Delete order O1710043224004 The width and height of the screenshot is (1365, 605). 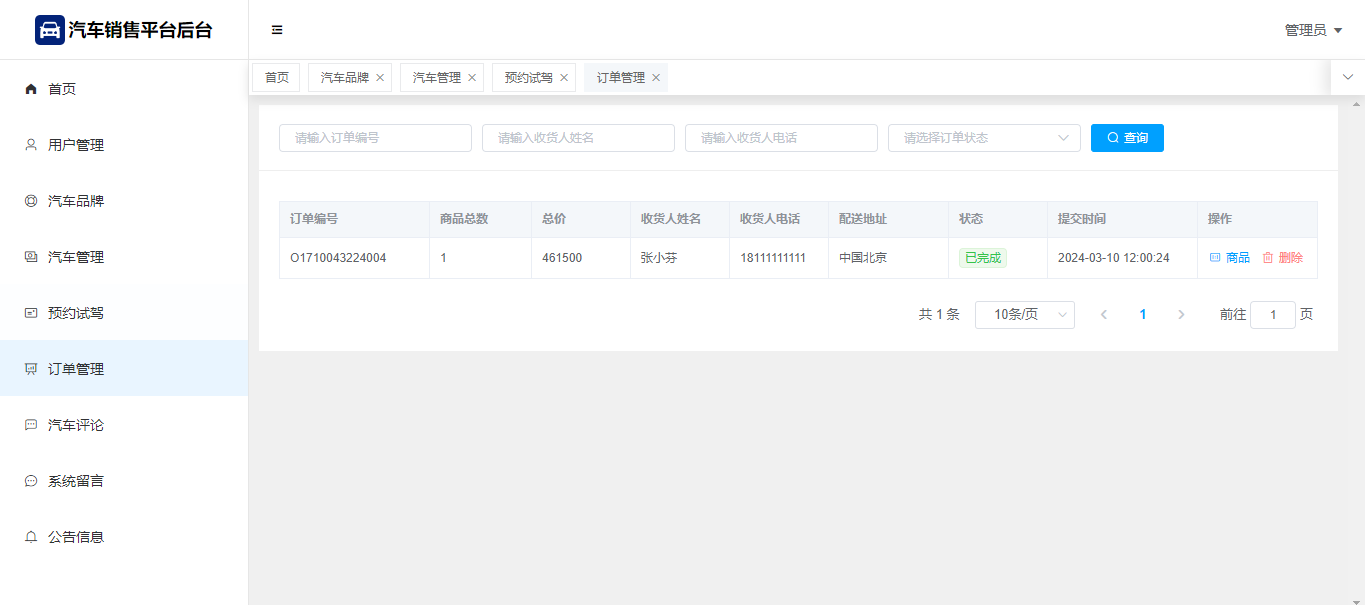tap(1282, 258)
